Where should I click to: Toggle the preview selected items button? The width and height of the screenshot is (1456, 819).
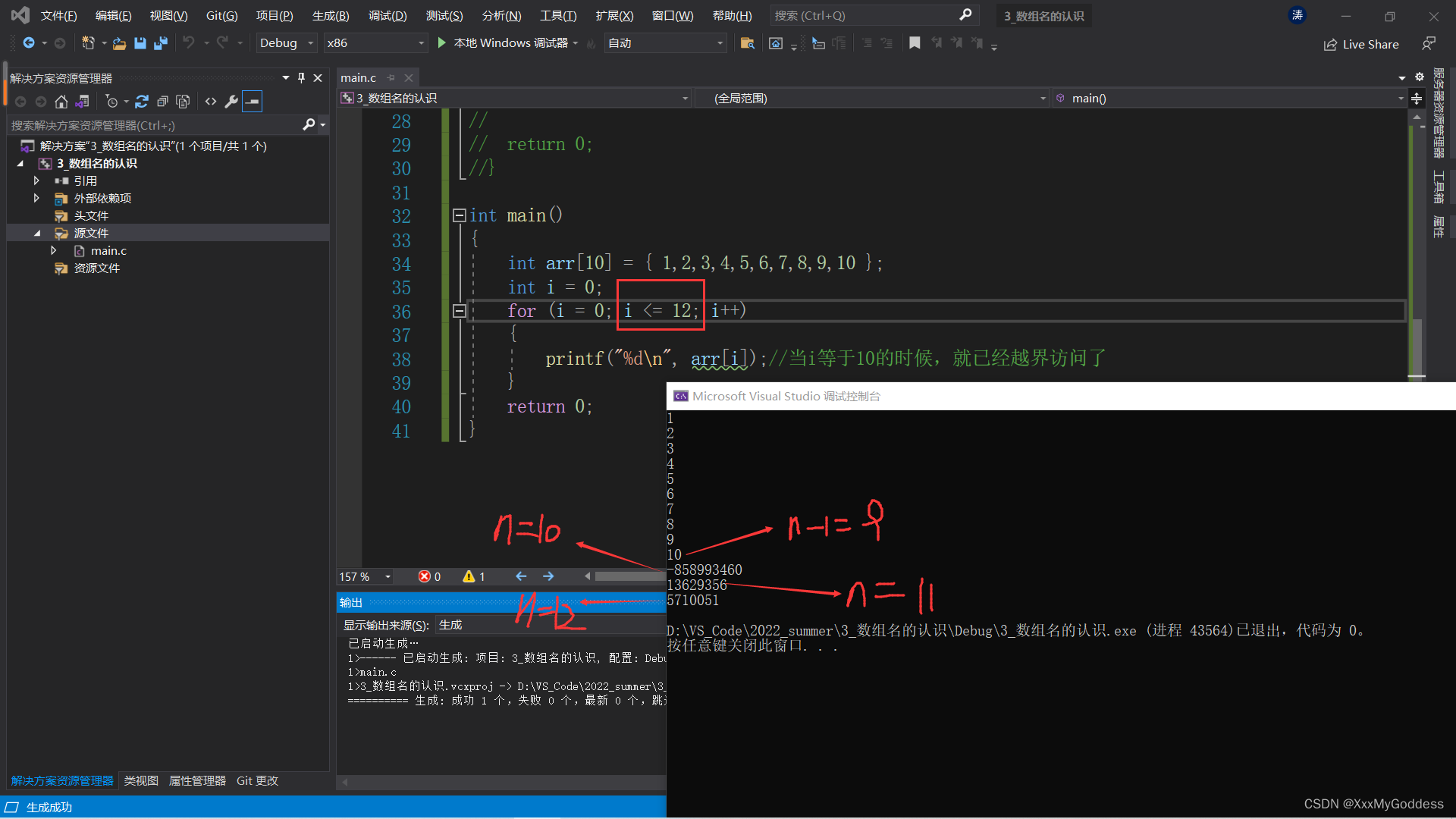tap(252, 102)
